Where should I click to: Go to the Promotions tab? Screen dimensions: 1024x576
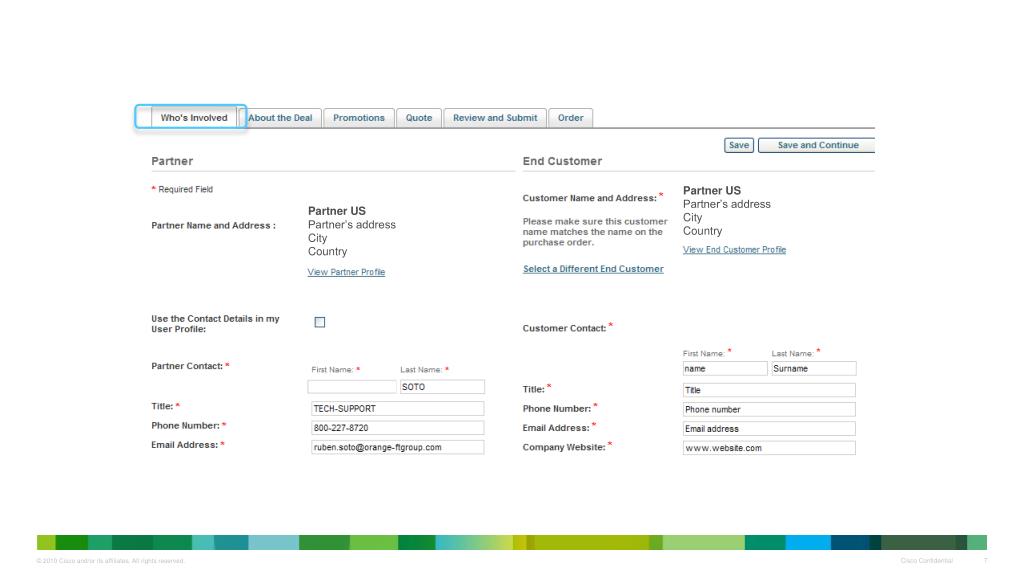[359, 118]
